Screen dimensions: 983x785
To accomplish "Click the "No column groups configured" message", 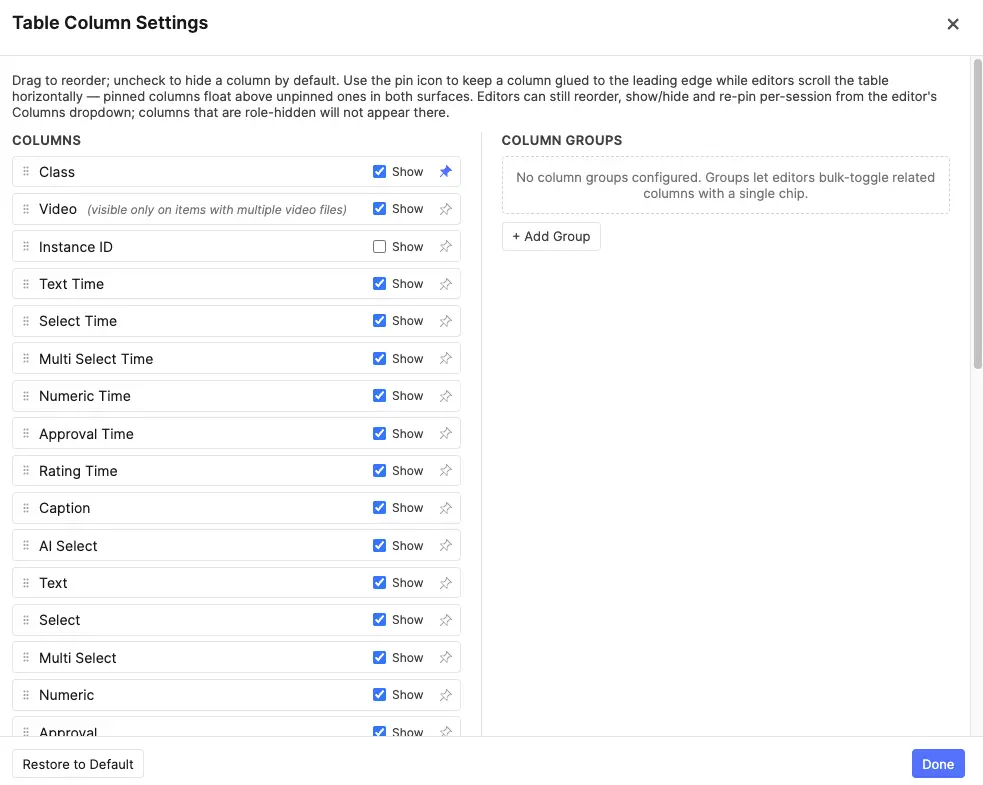I will coord(725,185).
